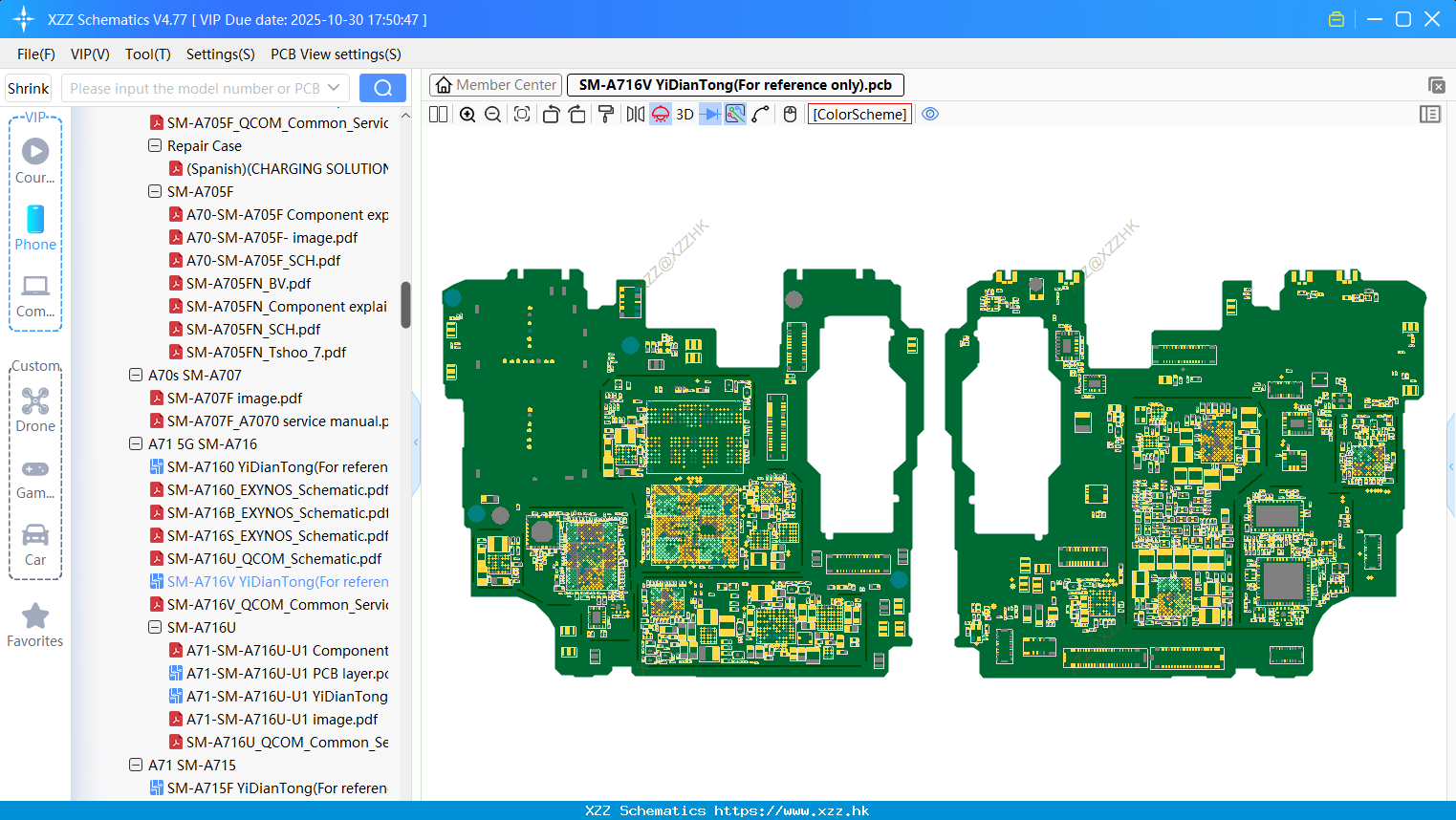Screen dimensions: 1456x820
Task: Collapse the A71 SM-A715 tree node
Action: (136, 766)
